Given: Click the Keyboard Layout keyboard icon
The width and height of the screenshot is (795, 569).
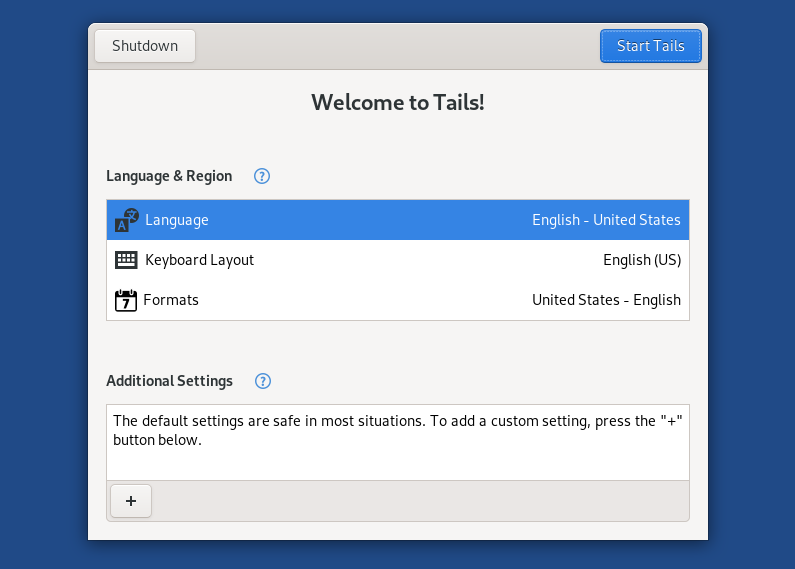Looking at the screenshot, I should coord(126,260).
